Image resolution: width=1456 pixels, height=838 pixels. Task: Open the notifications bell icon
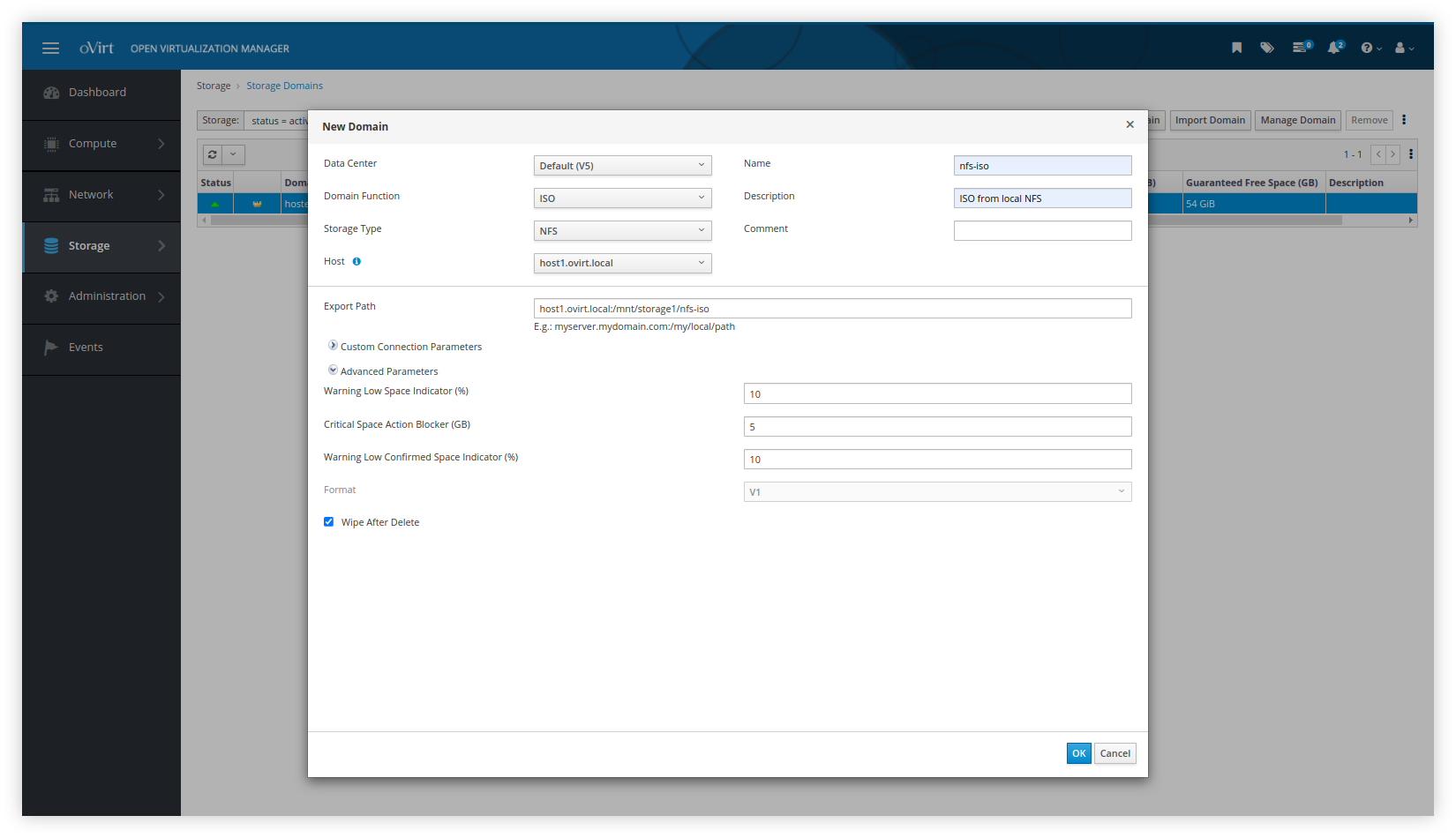(x=1334, y=48)
